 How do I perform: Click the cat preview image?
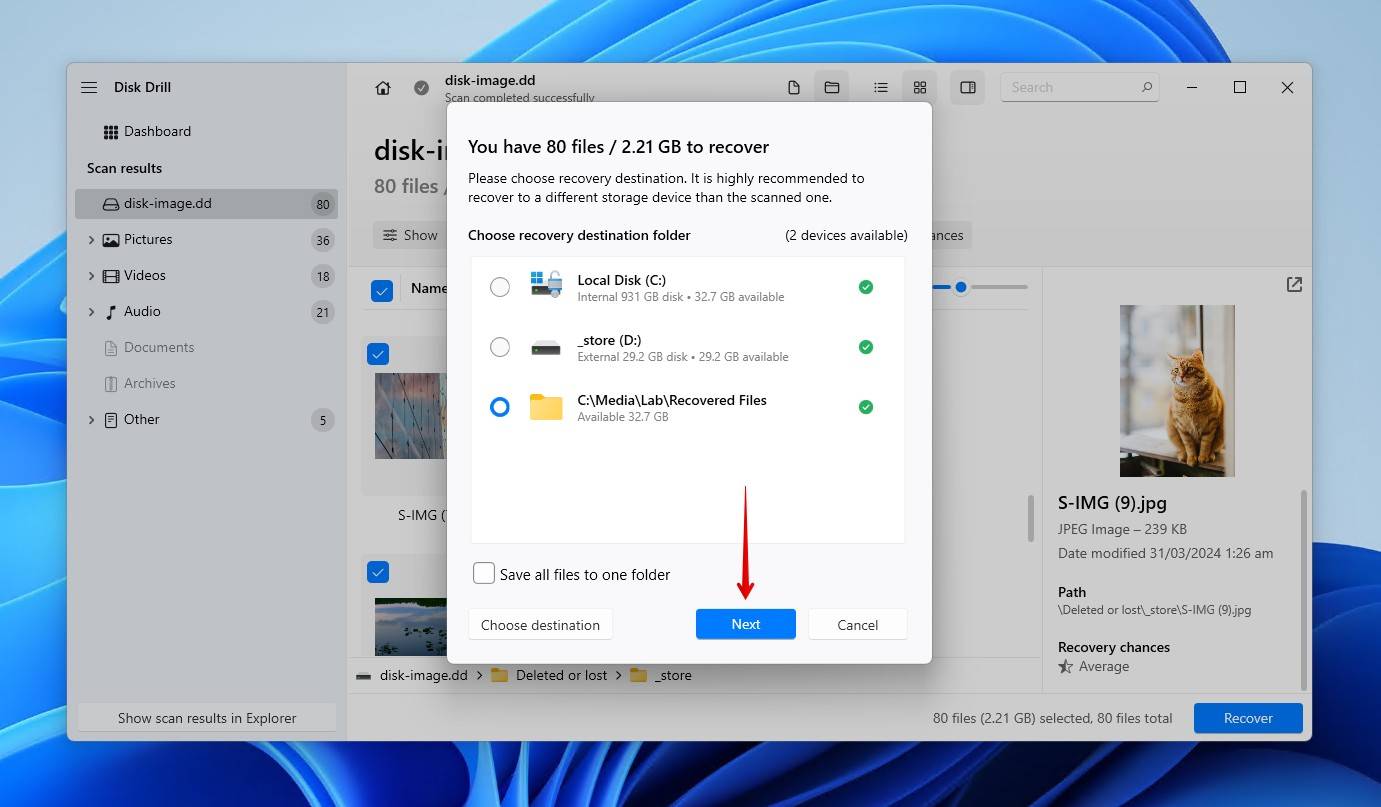pyautogui.click(x=1177, y=391)
